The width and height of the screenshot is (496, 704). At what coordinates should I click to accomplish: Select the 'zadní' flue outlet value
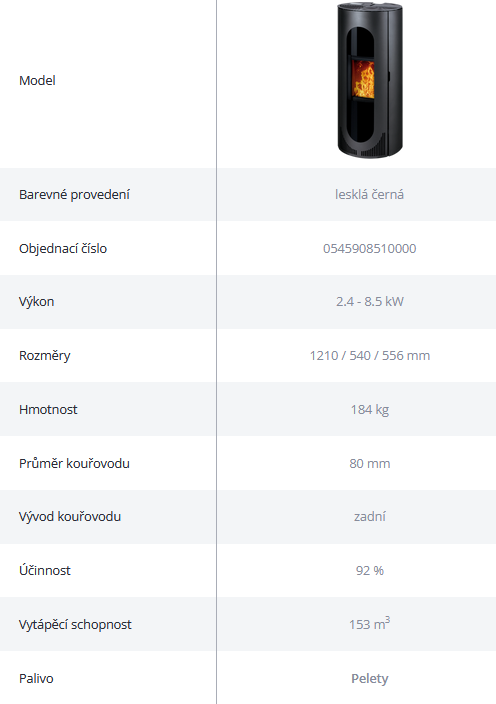369,517
